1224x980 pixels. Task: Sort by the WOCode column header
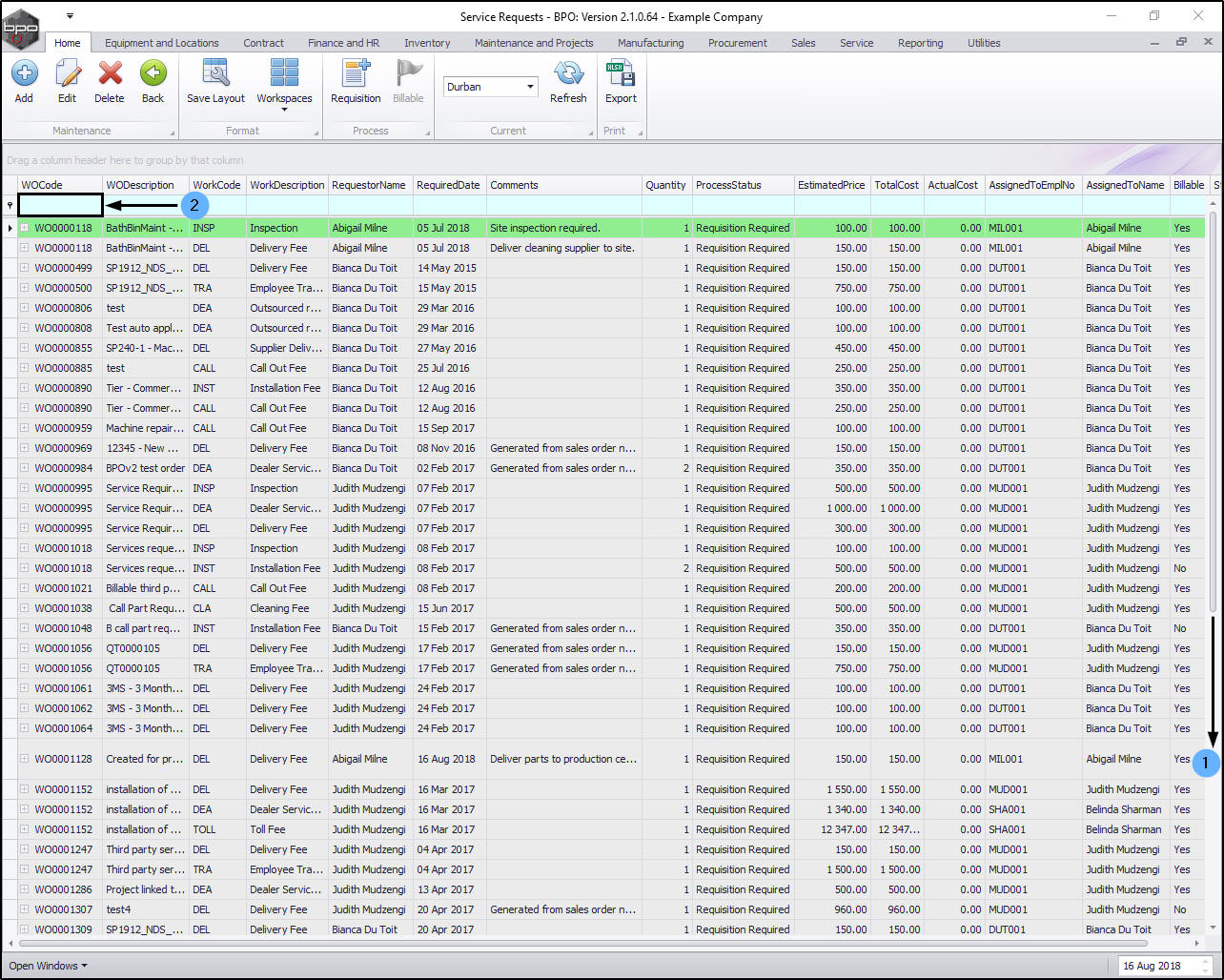(x=60, y=185)
